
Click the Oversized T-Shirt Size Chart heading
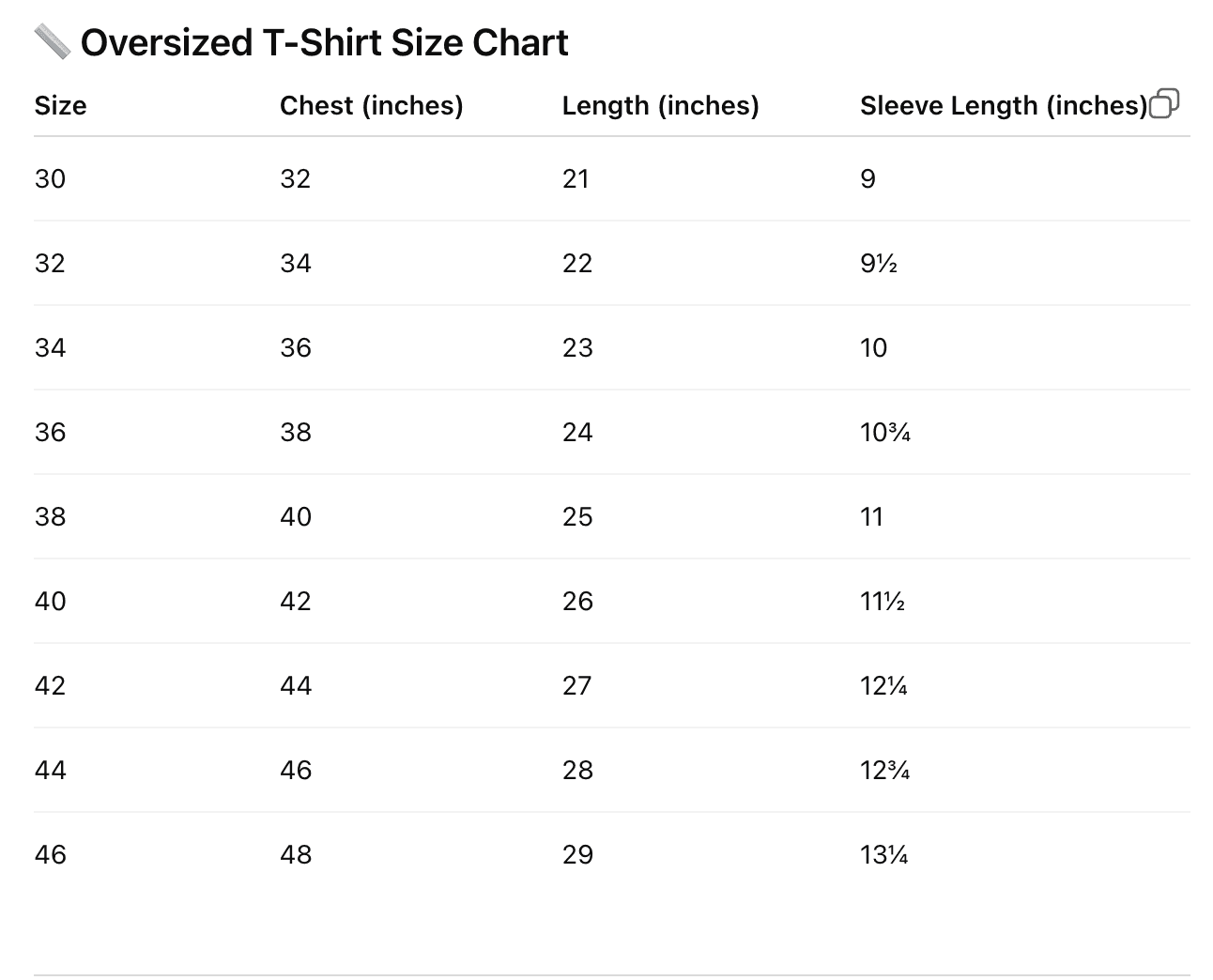pos(324,43)
